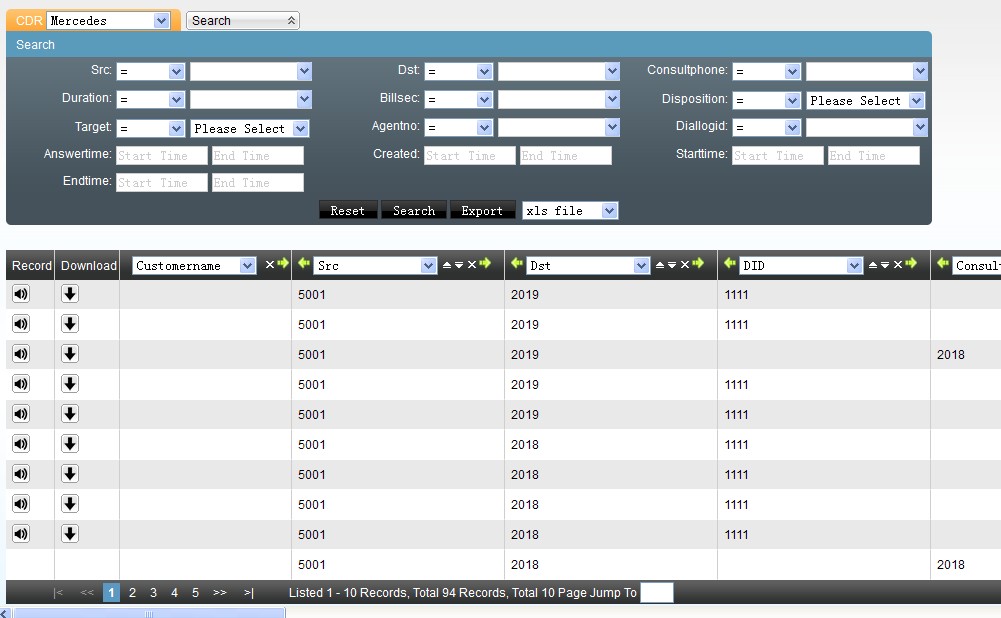
Task: Sort the Dst column ascending with the up arrow
Action: point(660,265)
